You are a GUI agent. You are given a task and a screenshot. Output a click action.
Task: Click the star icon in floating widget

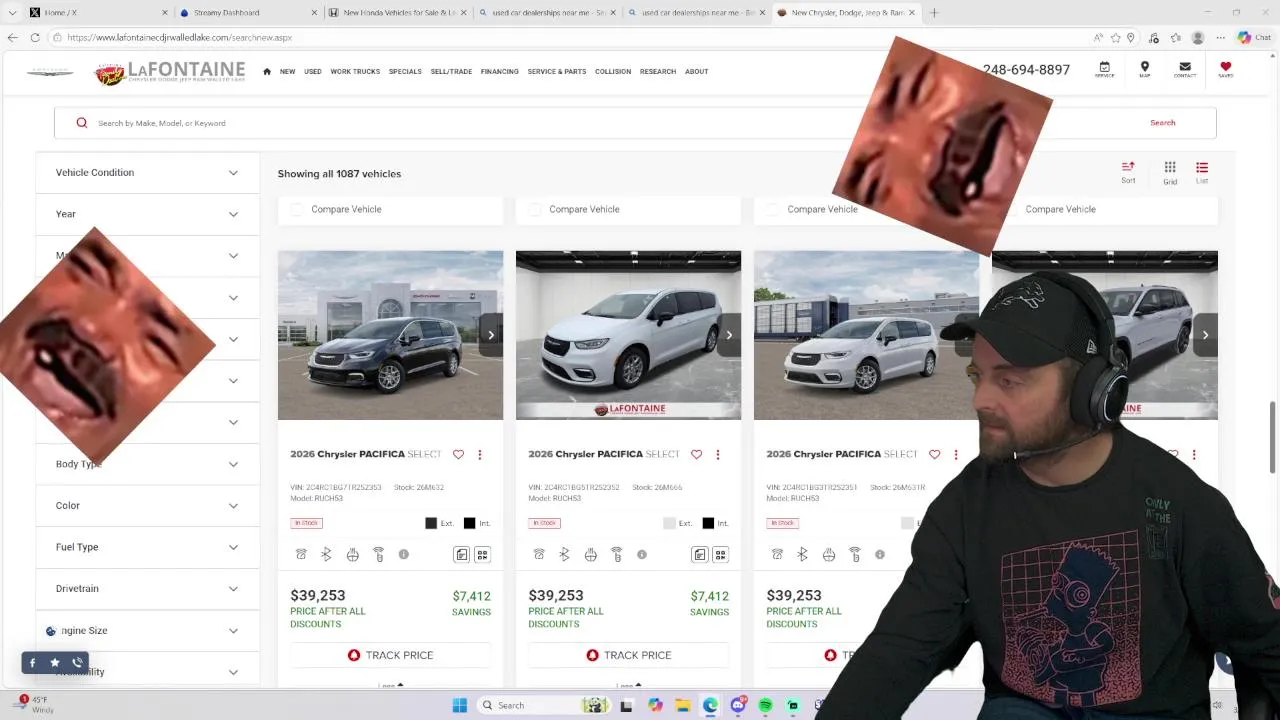(x=54, y=662)
